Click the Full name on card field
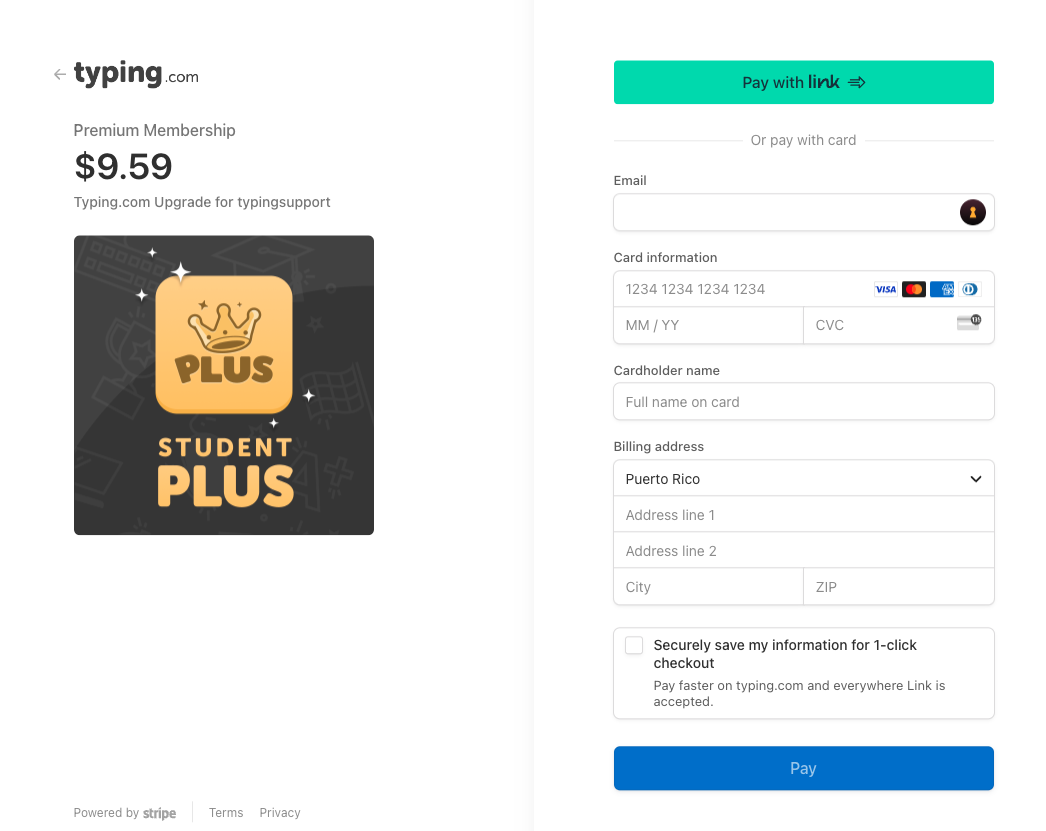 pos(803,402)
